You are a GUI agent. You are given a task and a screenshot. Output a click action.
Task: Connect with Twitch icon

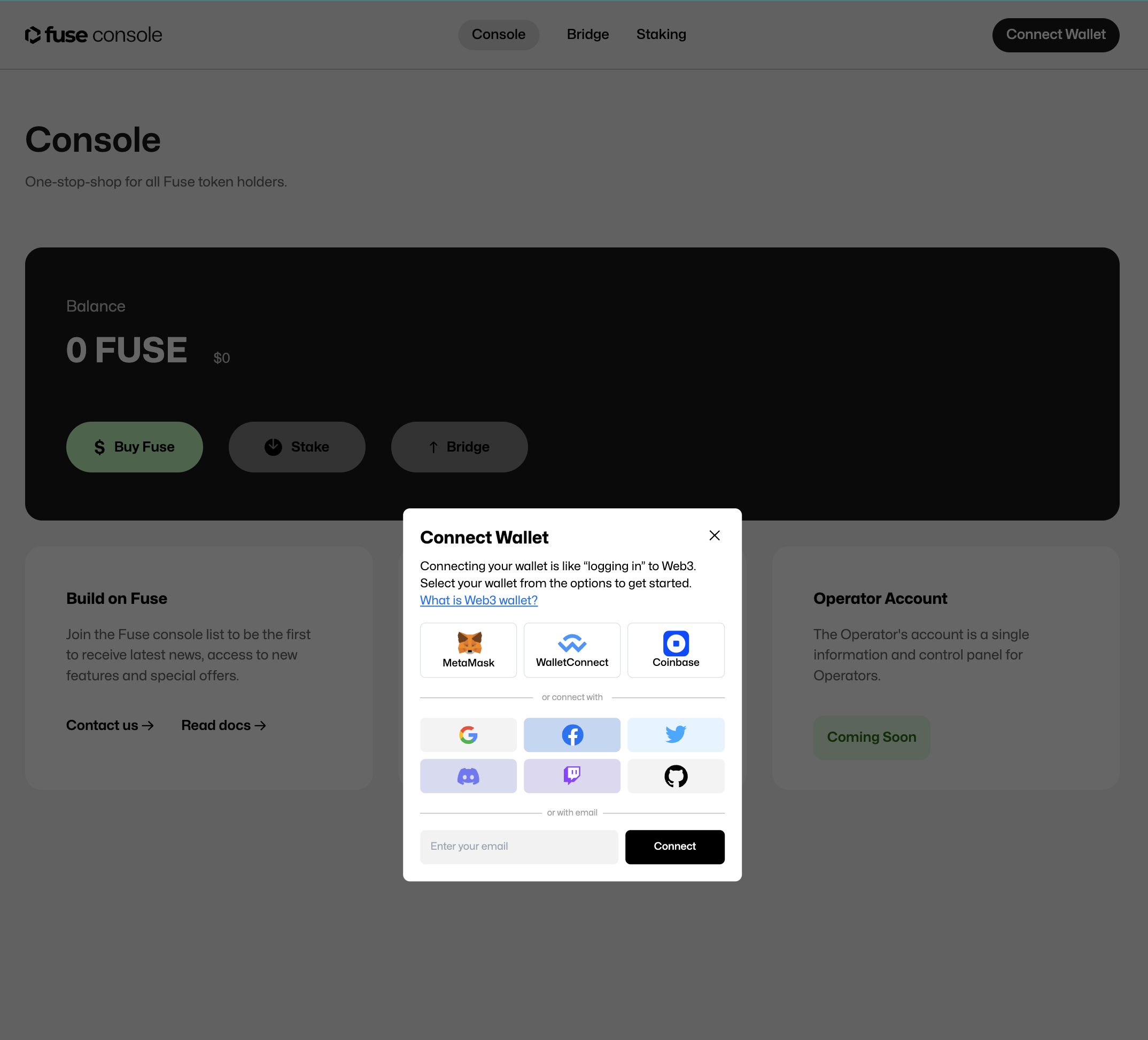(571, 776)
